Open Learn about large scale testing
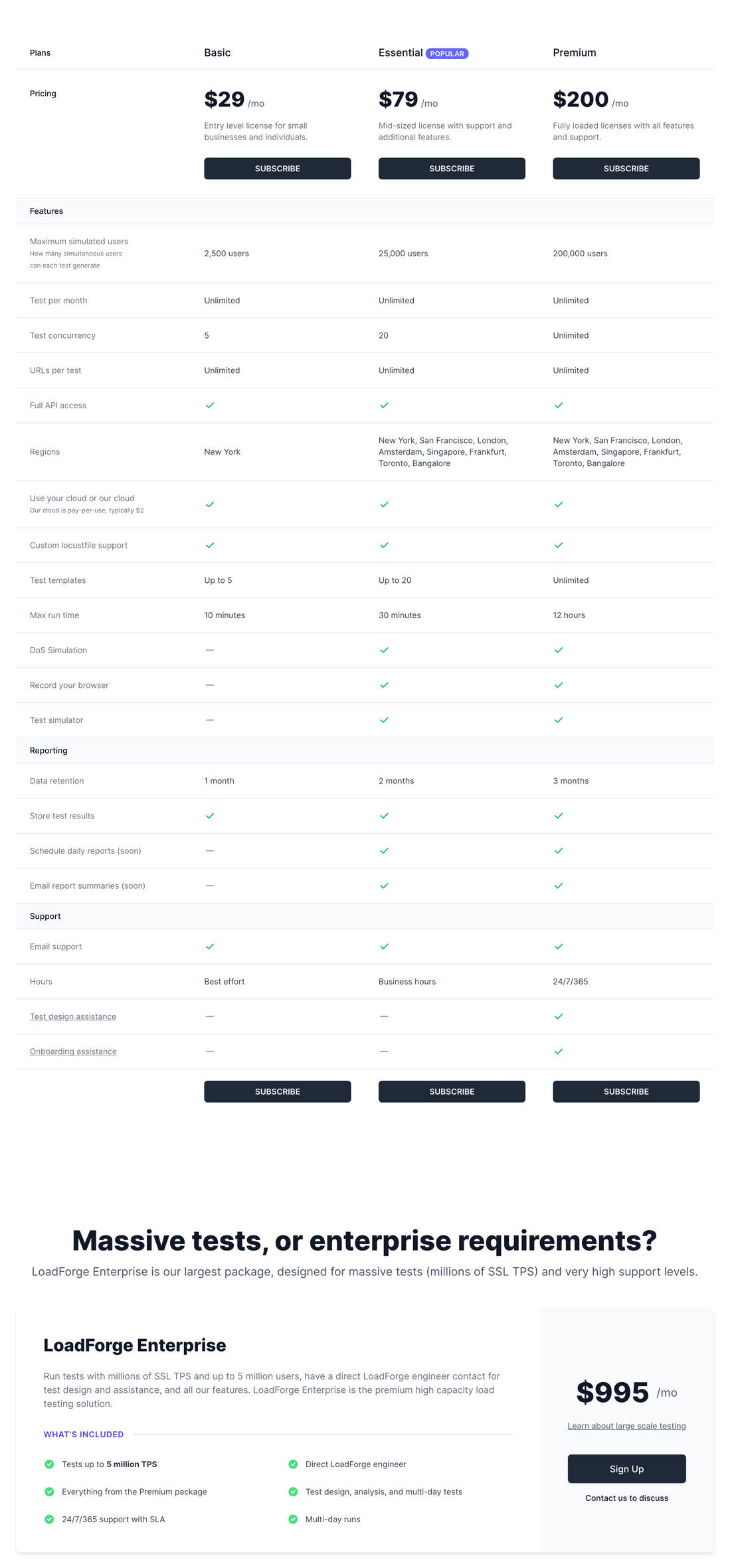 point(626,1425)
